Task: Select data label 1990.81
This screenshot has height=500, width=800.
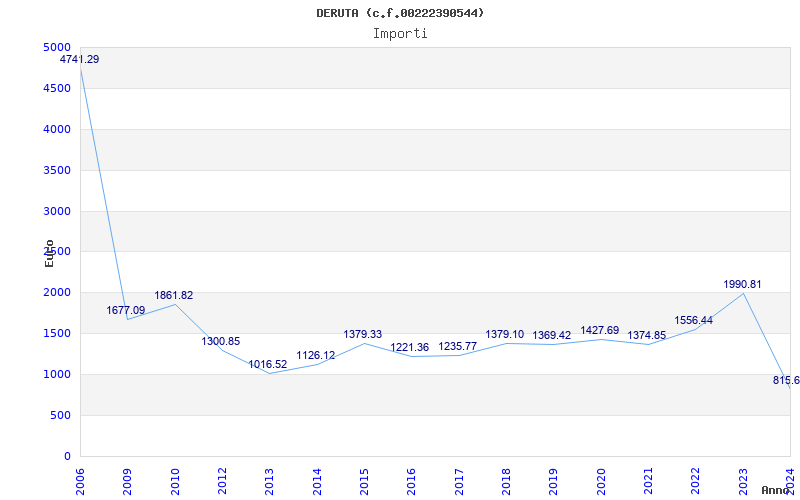Action: pos(742,284)
